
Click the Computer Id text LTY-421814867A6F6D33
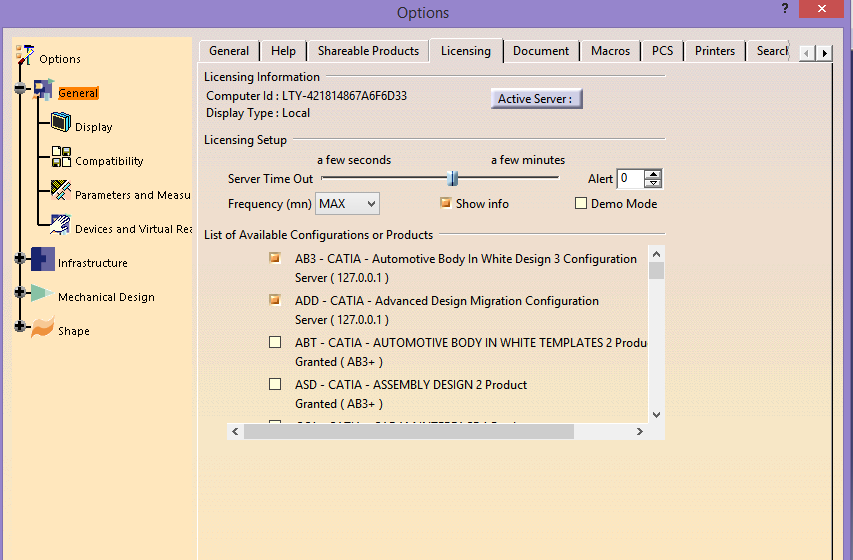pos(344,96)
